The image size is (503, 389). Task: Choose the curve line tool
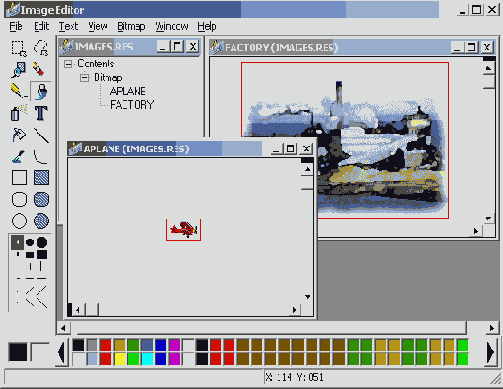pos(41,156)
